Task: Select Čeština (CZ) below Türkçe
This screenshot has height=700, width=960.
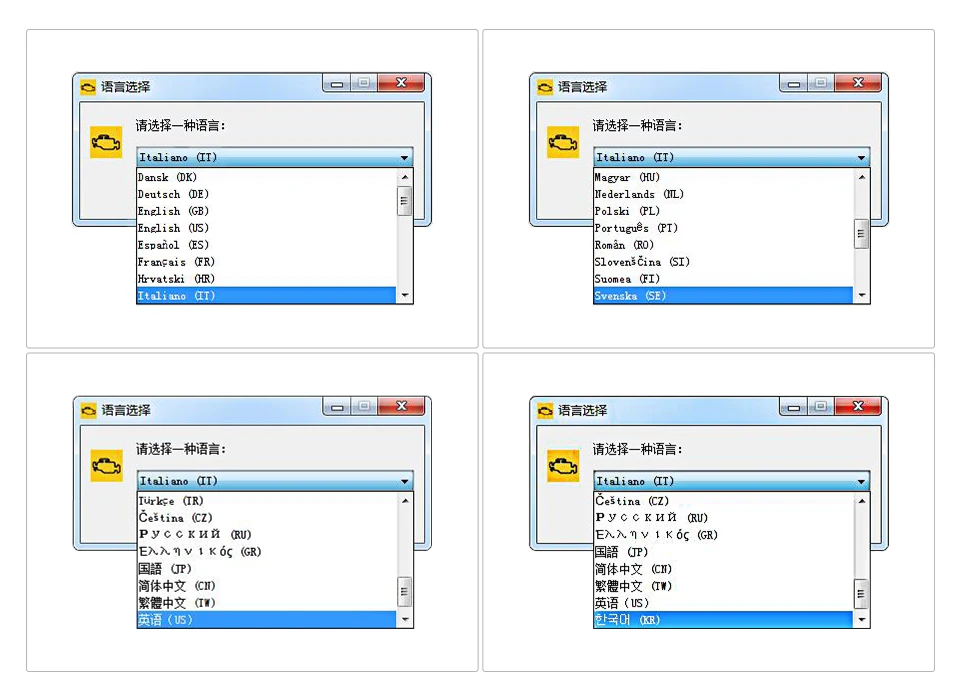Action: pyautogui.click(x=267, y=517)
